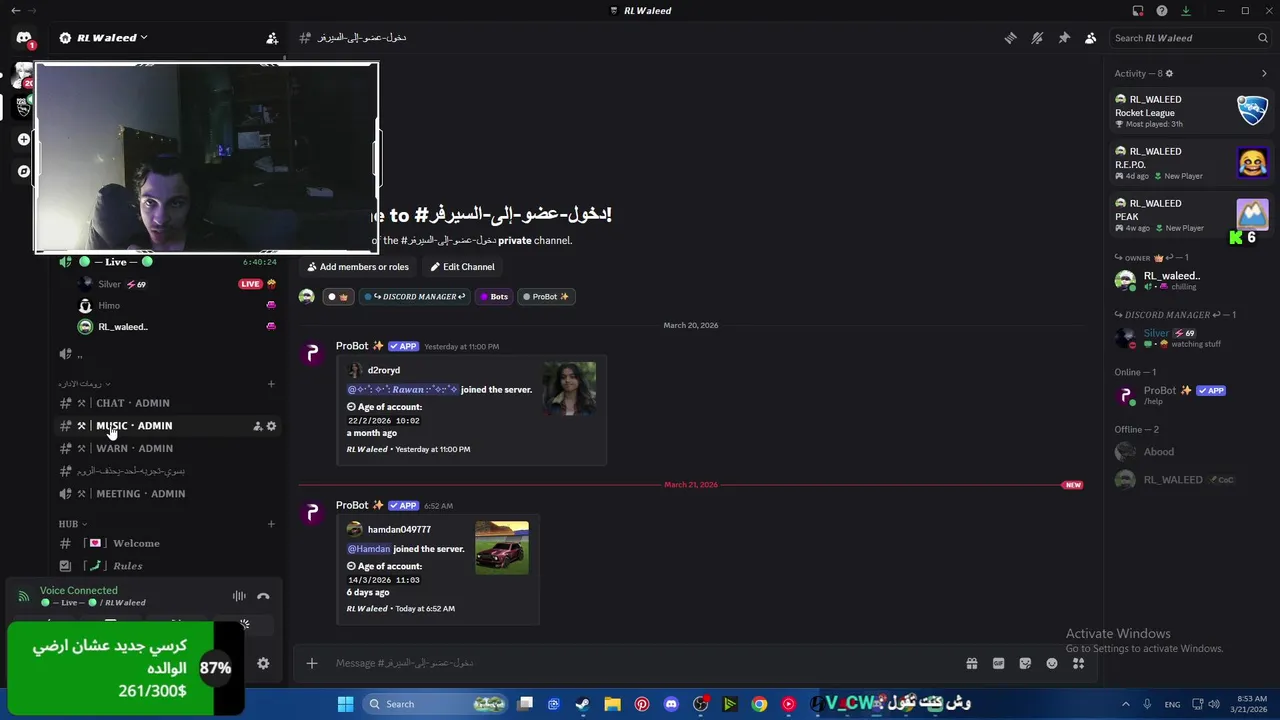Toggle the member list visibility icon
The image size is (1280, 720).
coord(1091,38)
